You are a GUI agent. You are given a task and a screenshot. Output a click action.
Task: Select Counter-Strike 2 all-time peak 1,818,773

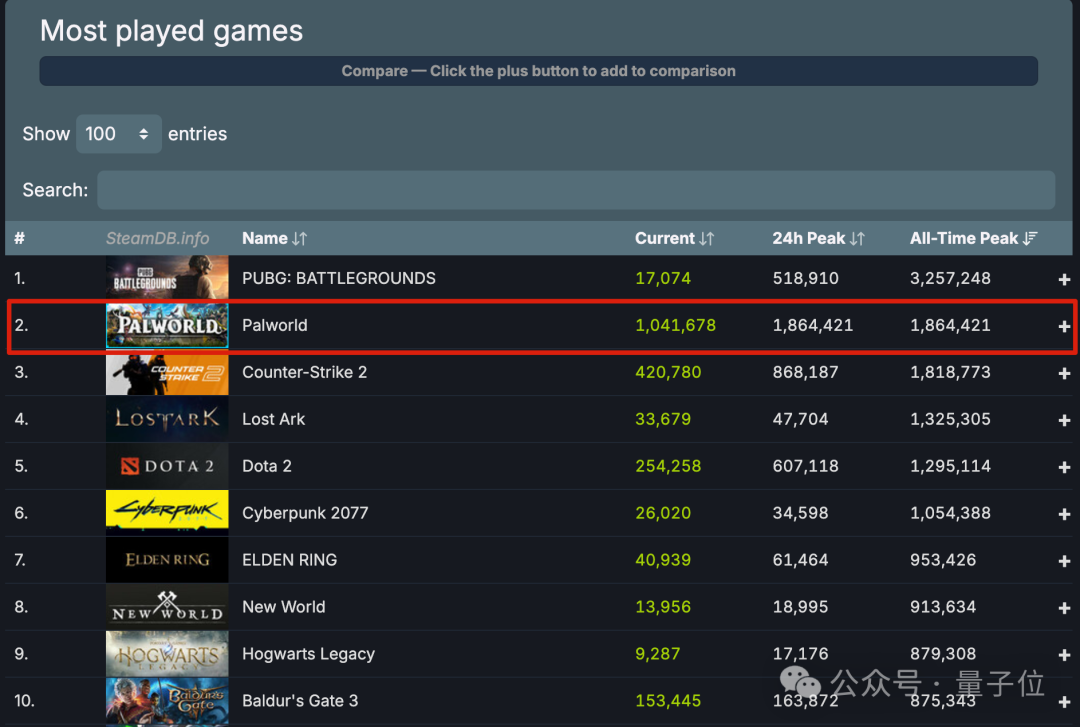[x=950, y=372]
